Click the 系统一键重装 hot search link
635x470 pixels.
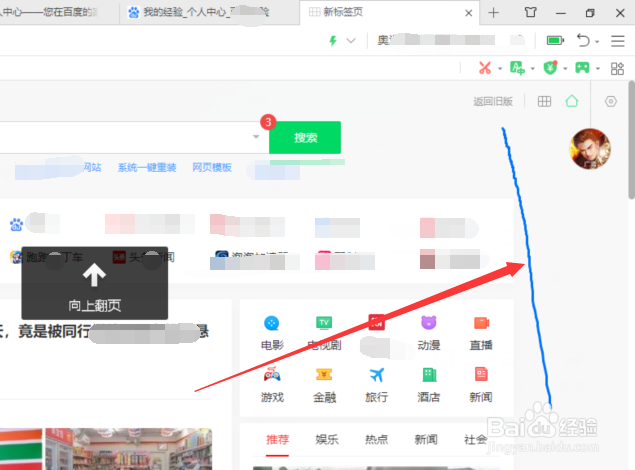[x=147, y=167]
